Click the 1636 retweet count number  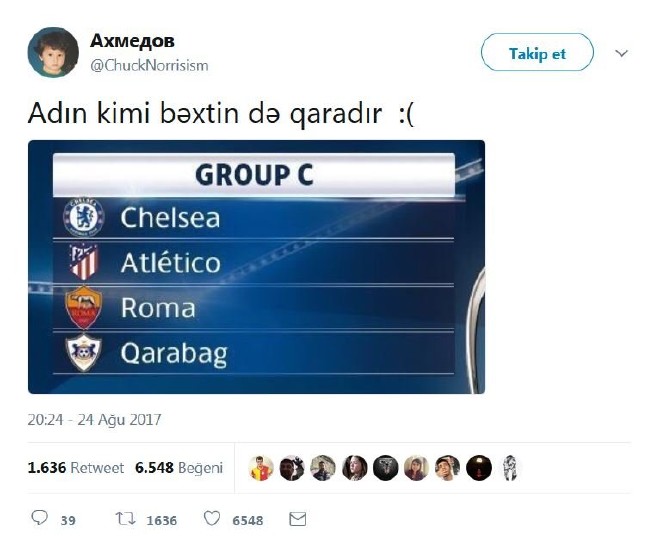coord(162,520)
